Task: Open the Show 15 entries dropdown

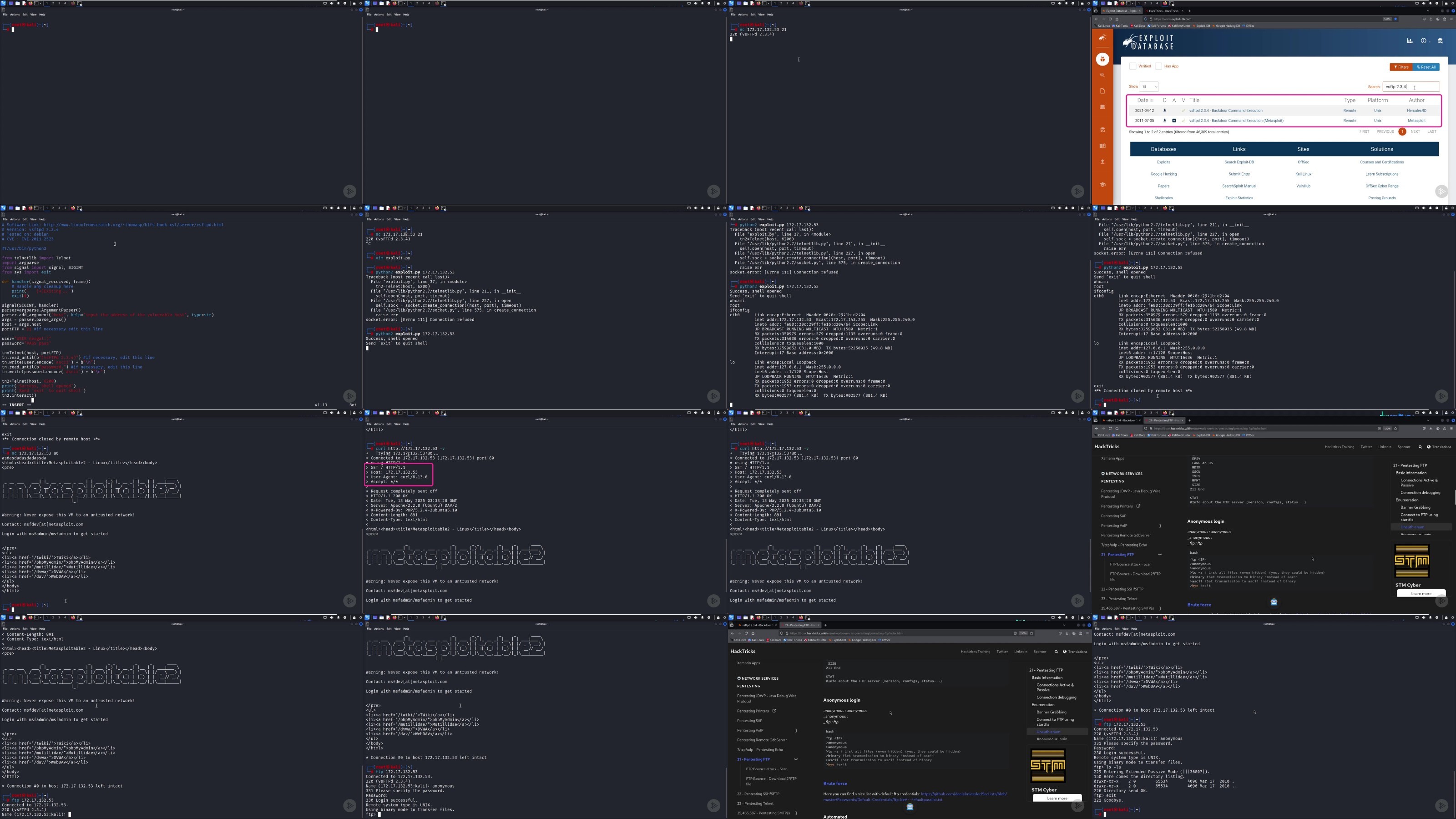Action: 1149,86
